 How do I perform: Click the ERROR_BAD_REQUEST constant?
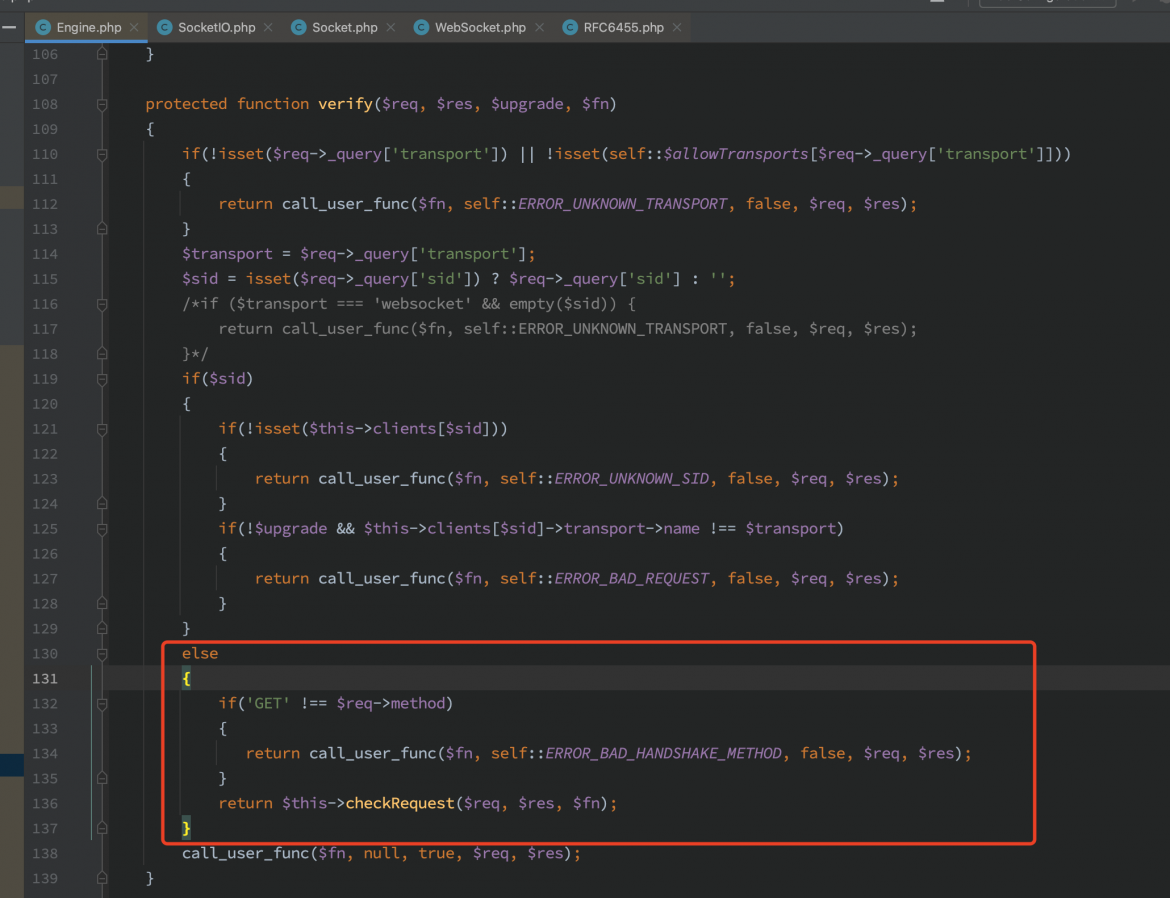tap(631, 579)
